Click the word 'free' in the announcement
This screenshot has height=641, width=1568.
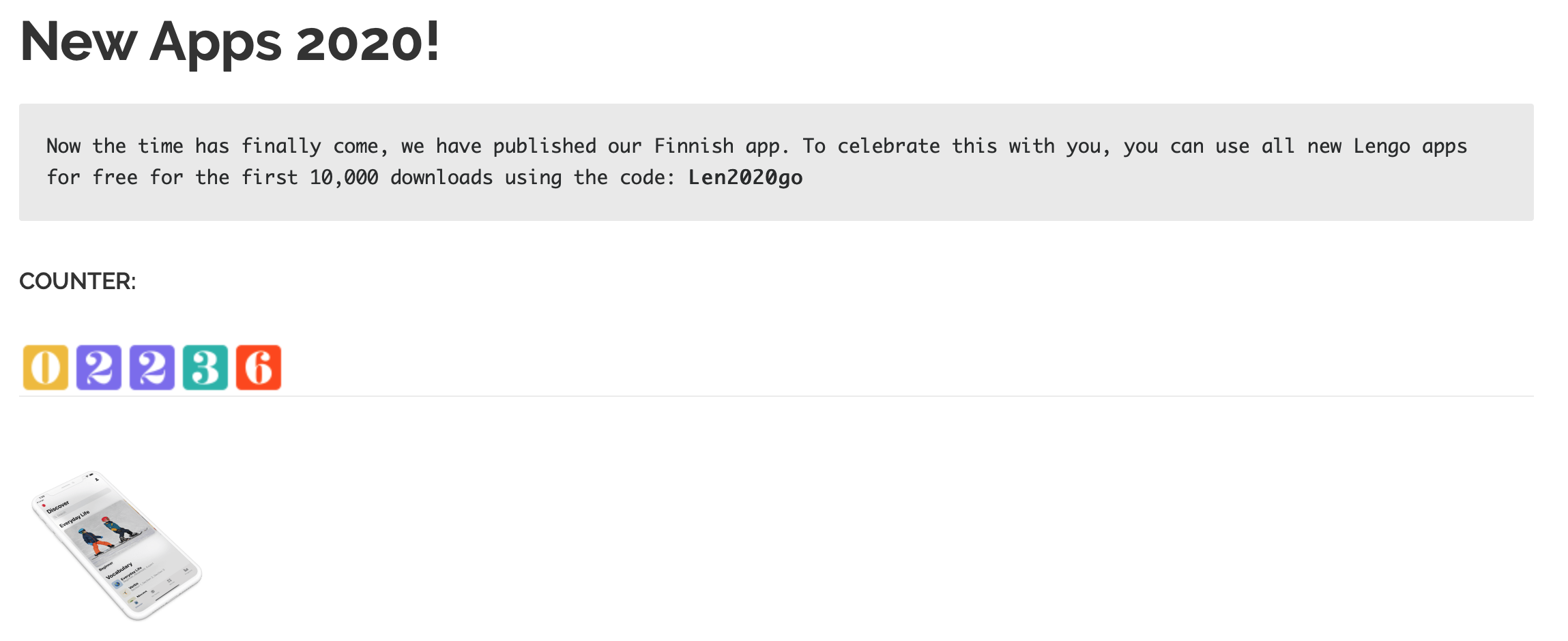pyautogui.click(x=115, y=177)
